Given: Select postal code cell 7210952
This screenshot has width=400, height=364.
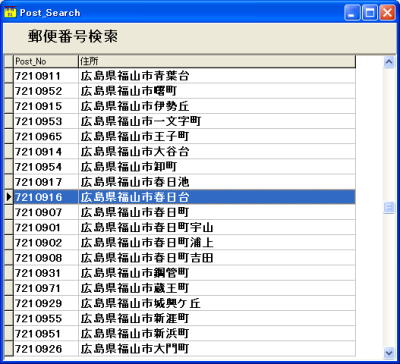Looking at the screenshot, I should pos(46,91).
